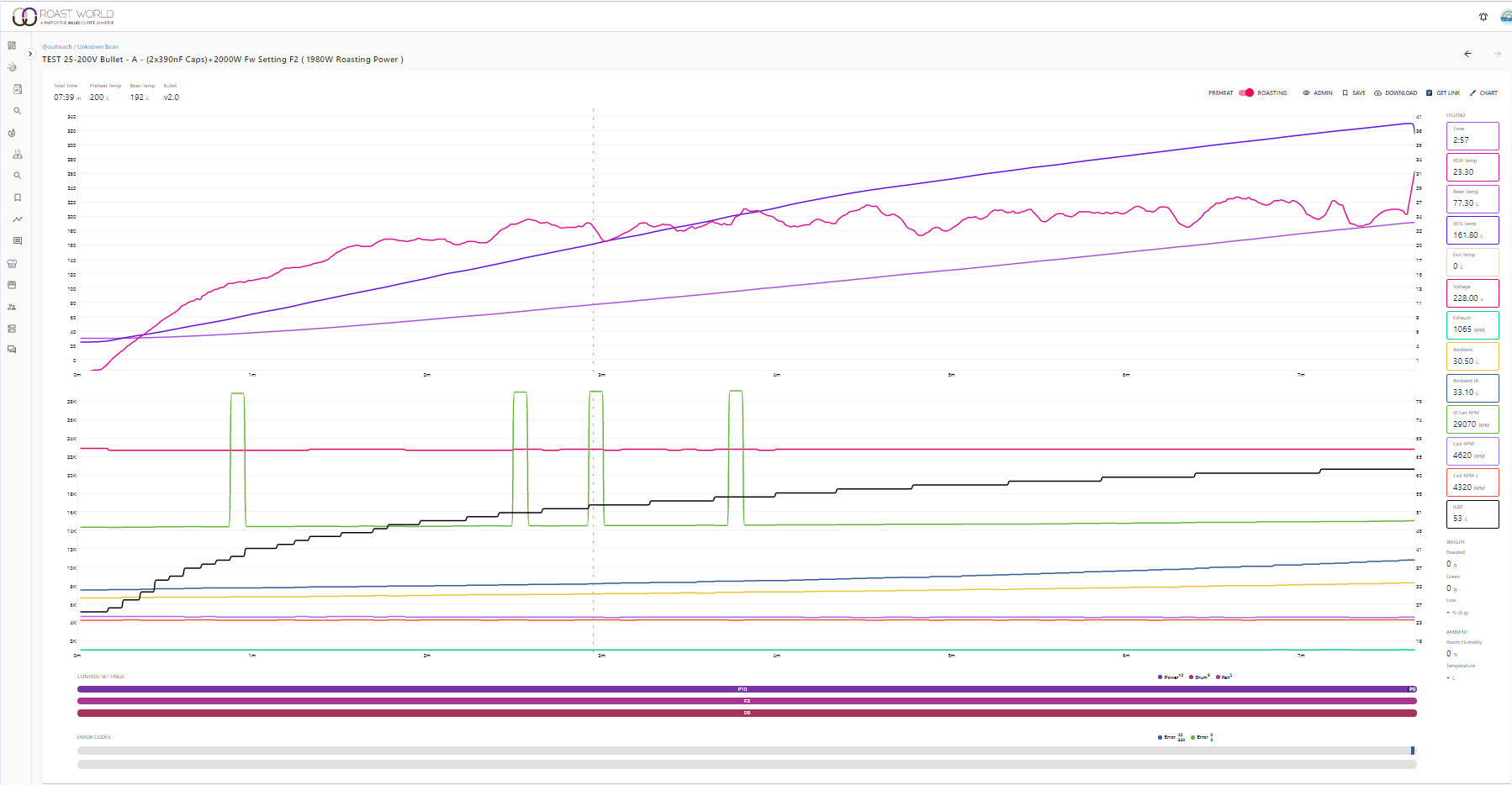1512x785 pixels.
Task: Toggle the Power series in control settings legend
Action: click(x=1170, y=677)
